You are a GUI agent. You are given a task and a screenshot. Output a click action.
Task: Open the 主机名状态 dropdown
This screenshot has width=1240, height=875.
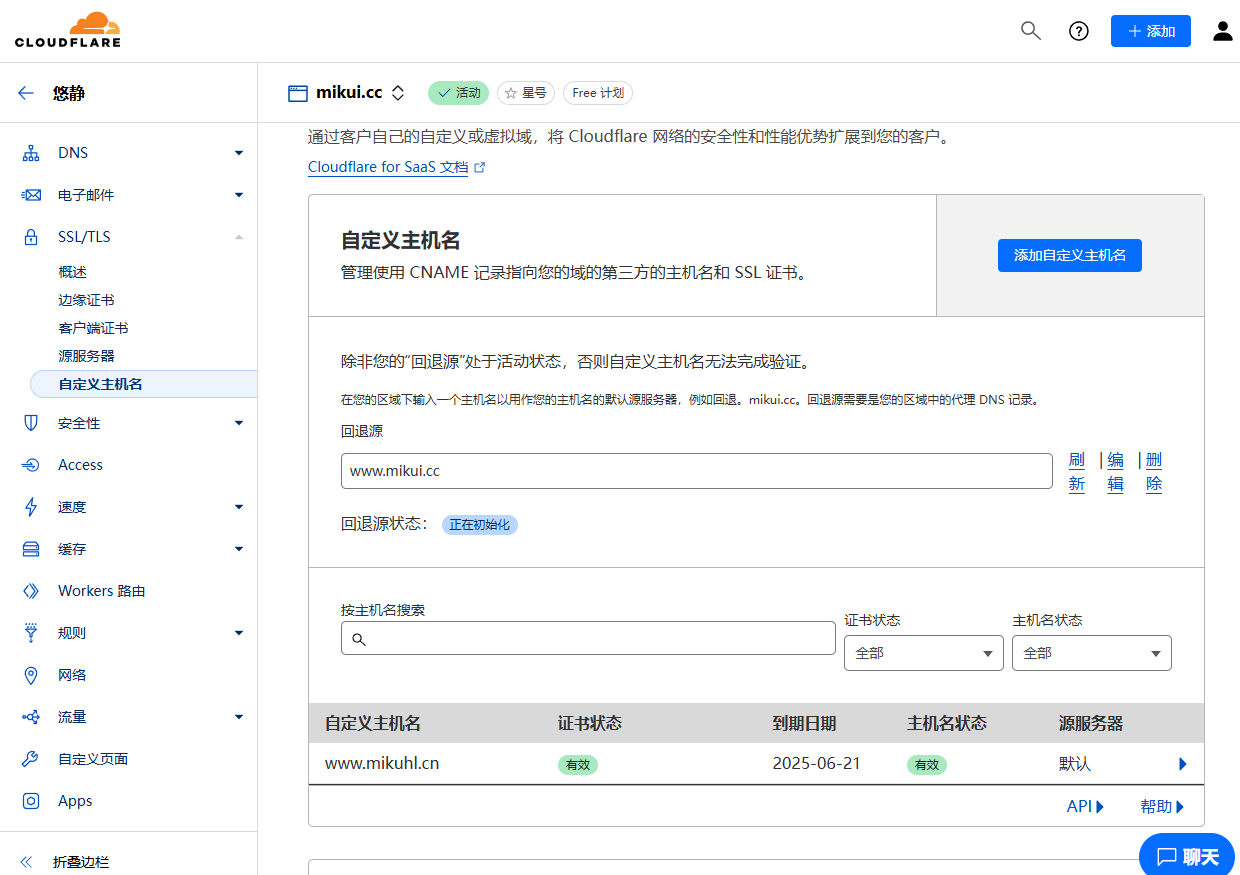pyautogui.click(x=1092, y=653)
